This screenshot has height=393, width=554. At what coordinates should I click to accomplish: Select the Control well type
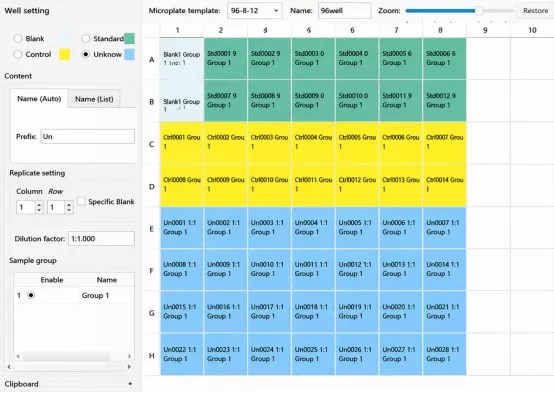tap(18, 54)
